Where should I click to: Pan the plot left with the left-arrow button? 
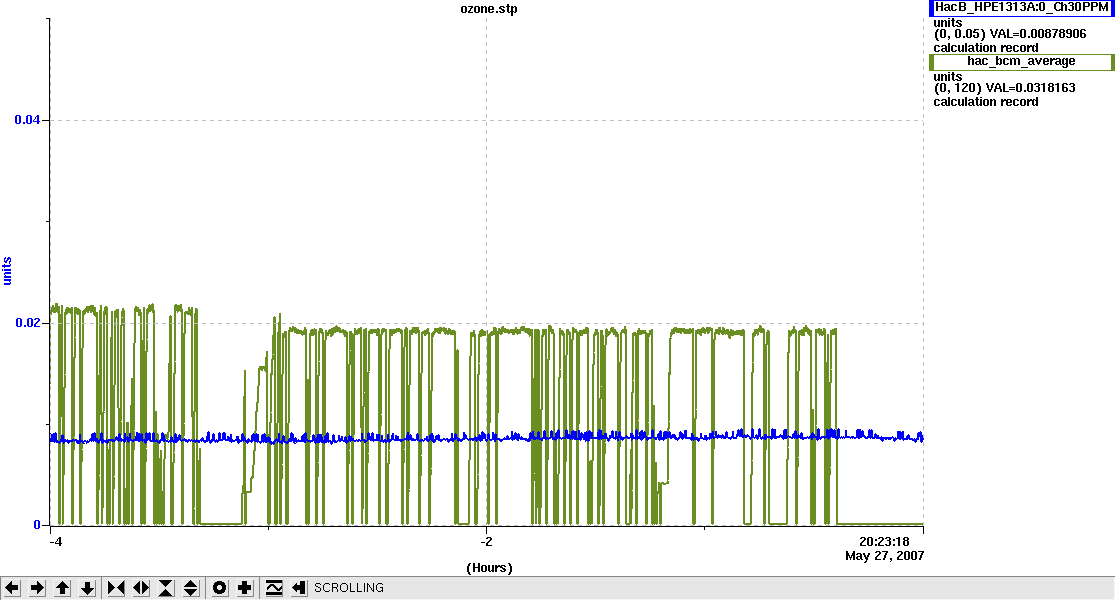coord(12,588)
